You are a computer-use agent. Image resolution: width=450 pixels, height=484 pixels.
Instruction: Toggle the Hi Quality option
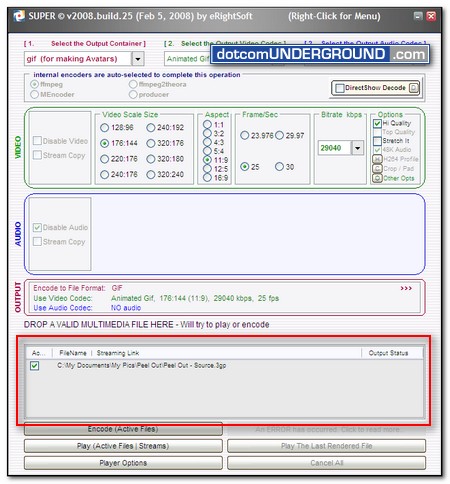pos(377,123)
